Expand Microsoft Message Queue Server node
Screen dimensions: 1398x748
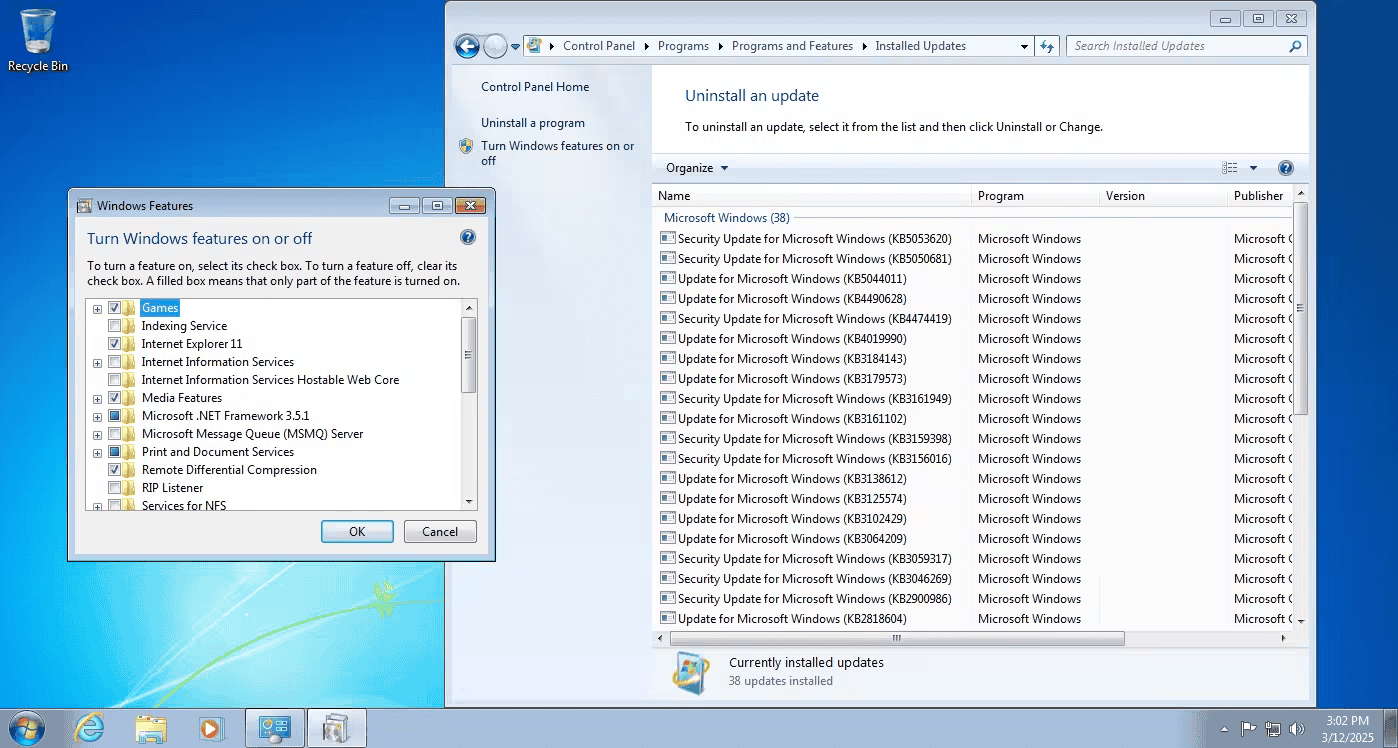[x=97, y=435]
